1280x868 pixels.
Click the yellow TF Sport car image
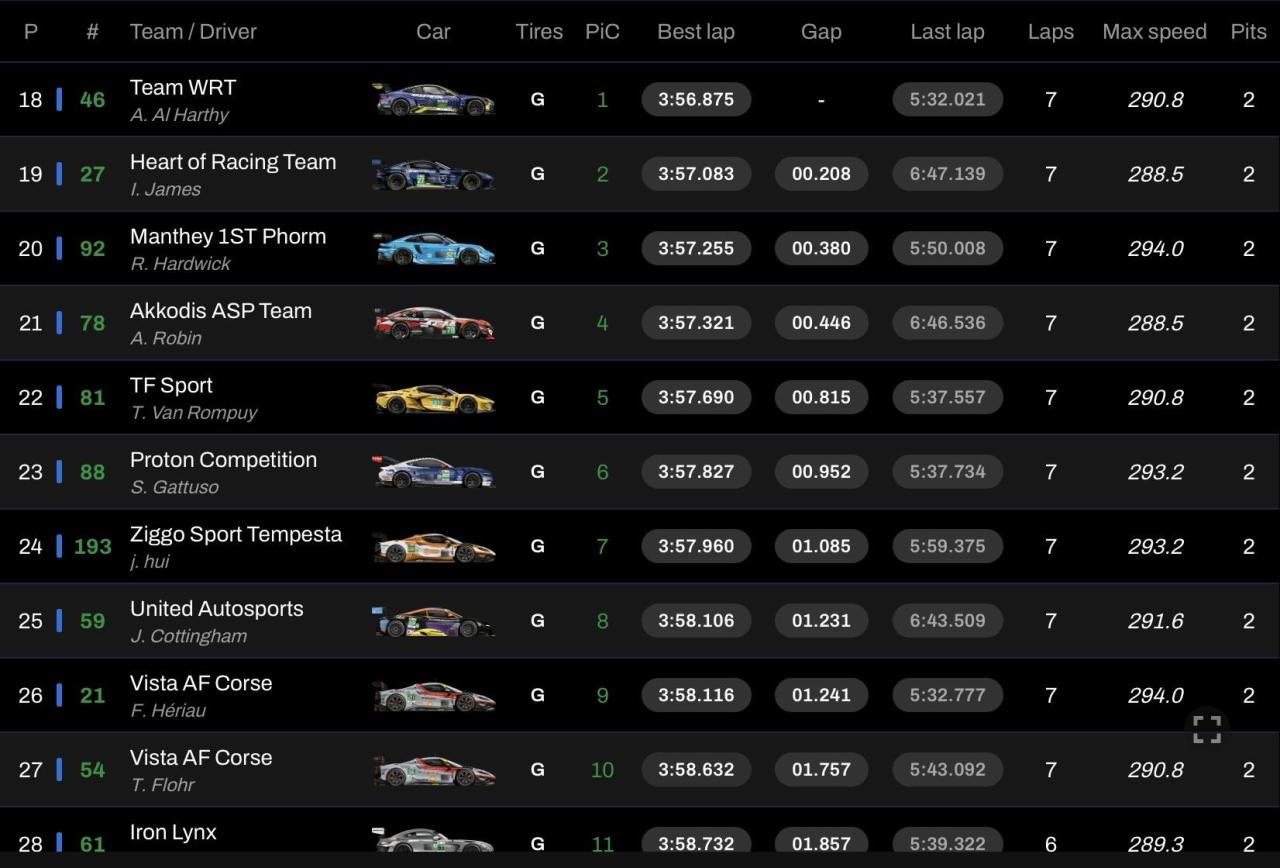tap(433, 398)
